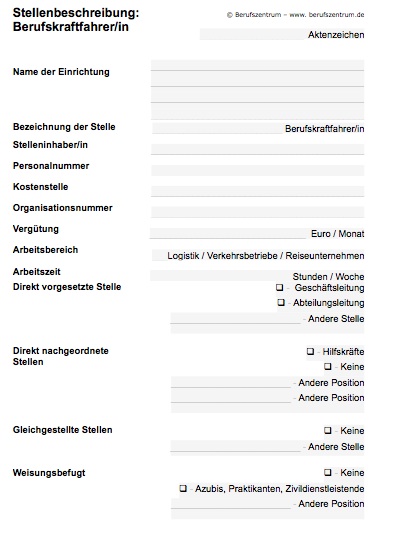Viewport: 394px width, 539px height.
Task: Click the Andere Stelle field under vorgesetzte Stelle
Action: click(236, 319)
